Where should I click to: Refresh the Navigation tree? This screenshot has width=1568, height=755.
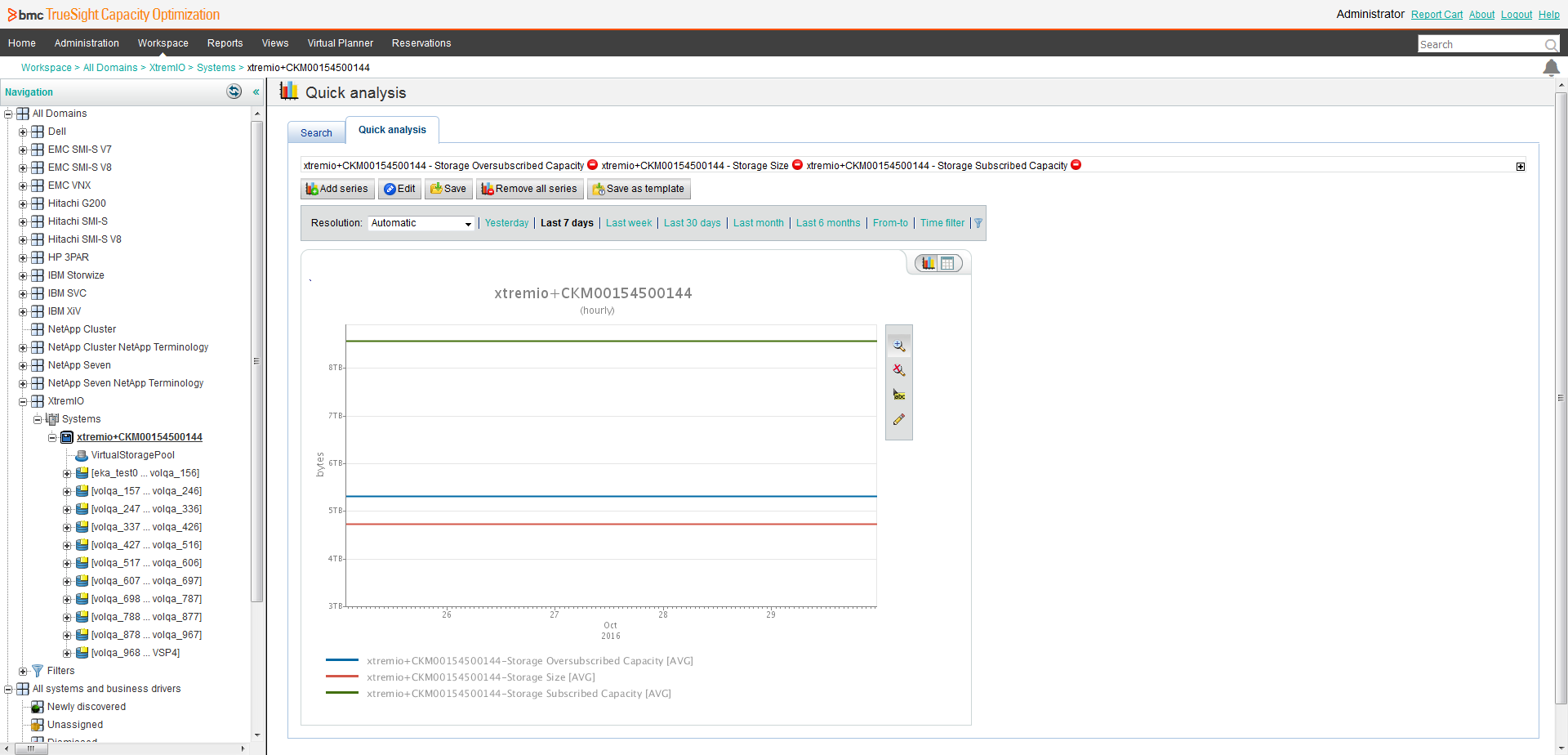(234, 92)
